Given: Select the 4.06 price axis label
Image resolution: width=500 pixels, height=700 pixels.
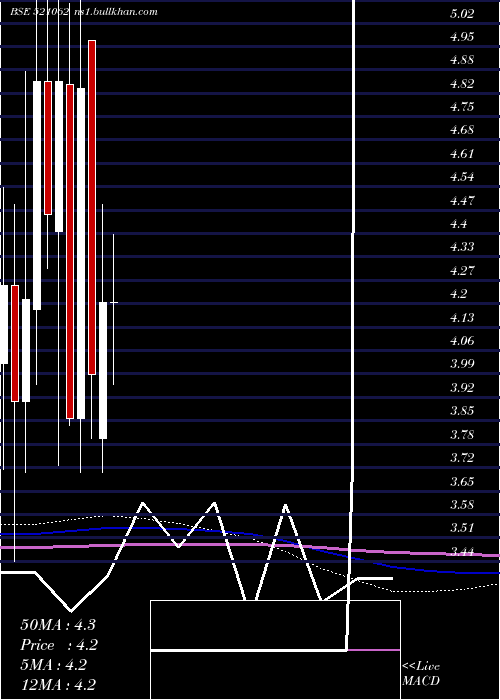Looking at the screenshot, I should point(462,341).
